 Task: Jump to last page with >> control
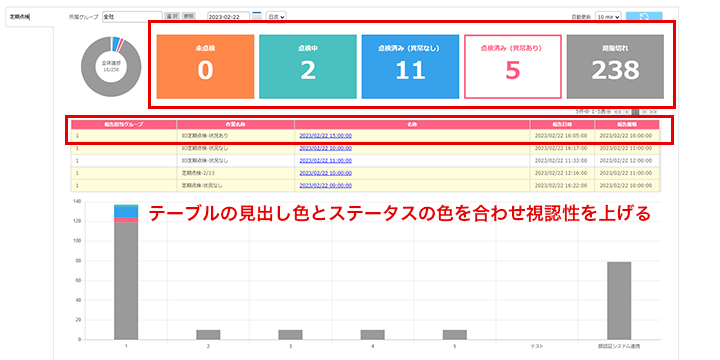[x=653, y=112]
